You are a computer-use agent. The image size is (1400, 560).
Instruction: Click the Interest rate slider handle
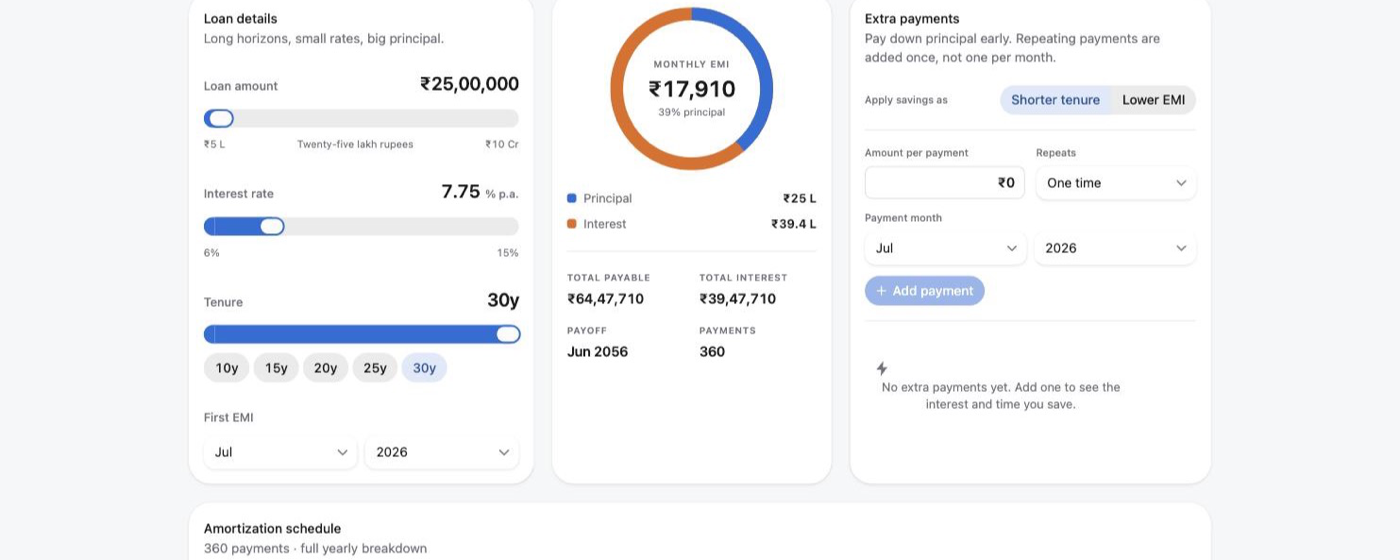pyautogui.click(x=271, y=226)
